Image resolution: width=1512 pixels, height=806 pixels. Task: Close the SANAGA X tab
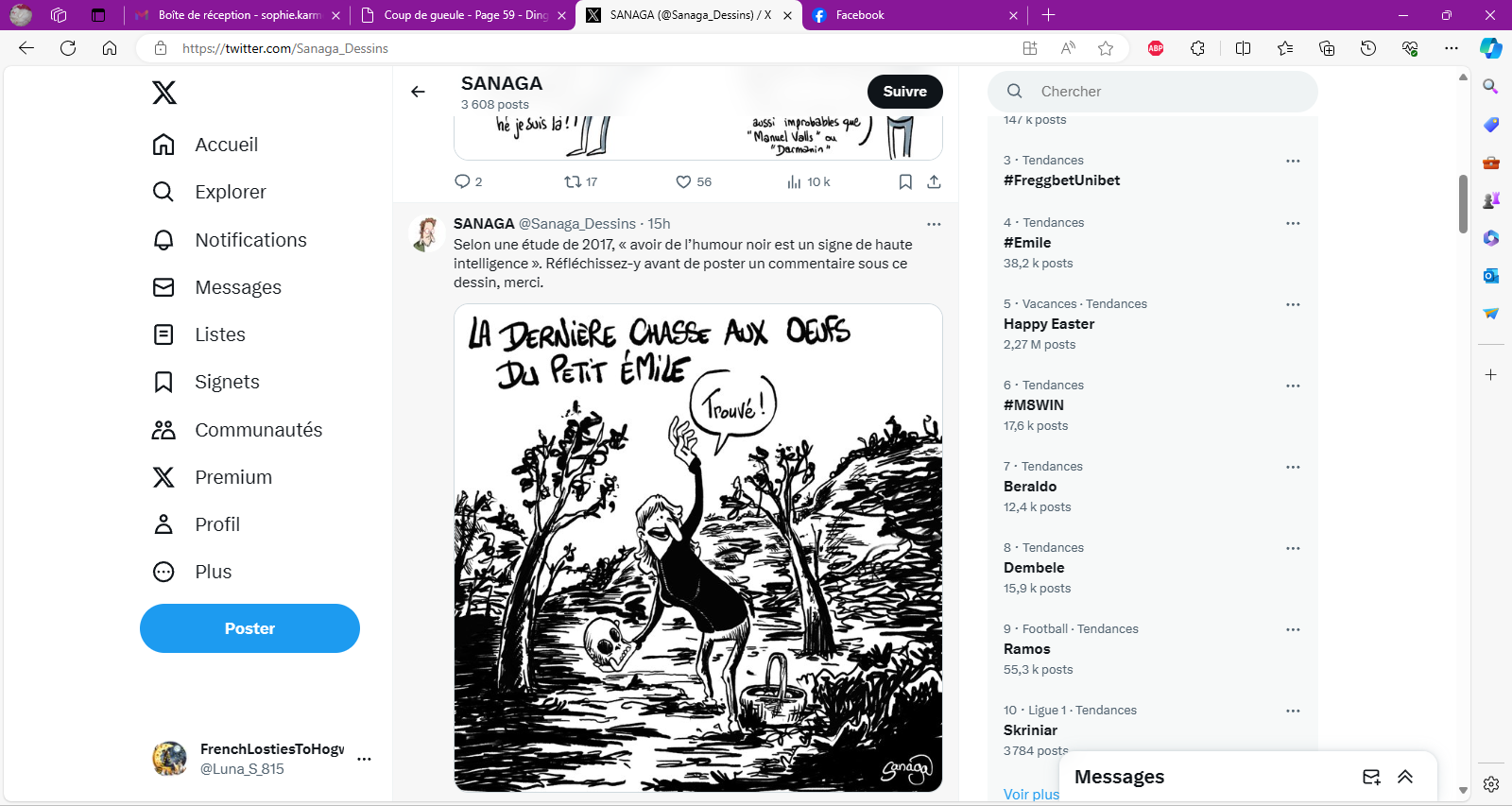pos(787,15)
